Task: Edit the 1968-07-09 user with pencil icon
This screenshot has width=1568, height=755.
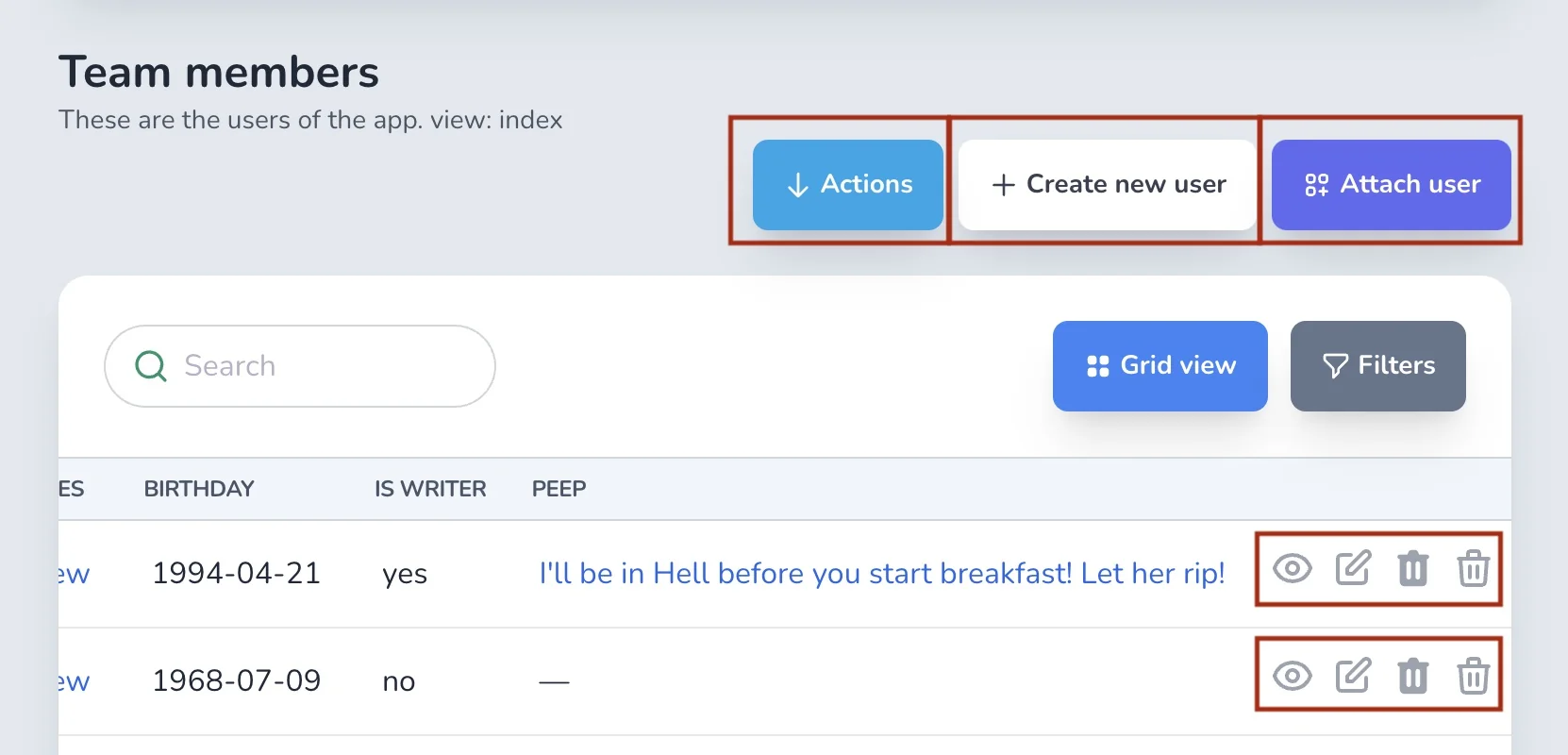Action: pos(1353,676)
